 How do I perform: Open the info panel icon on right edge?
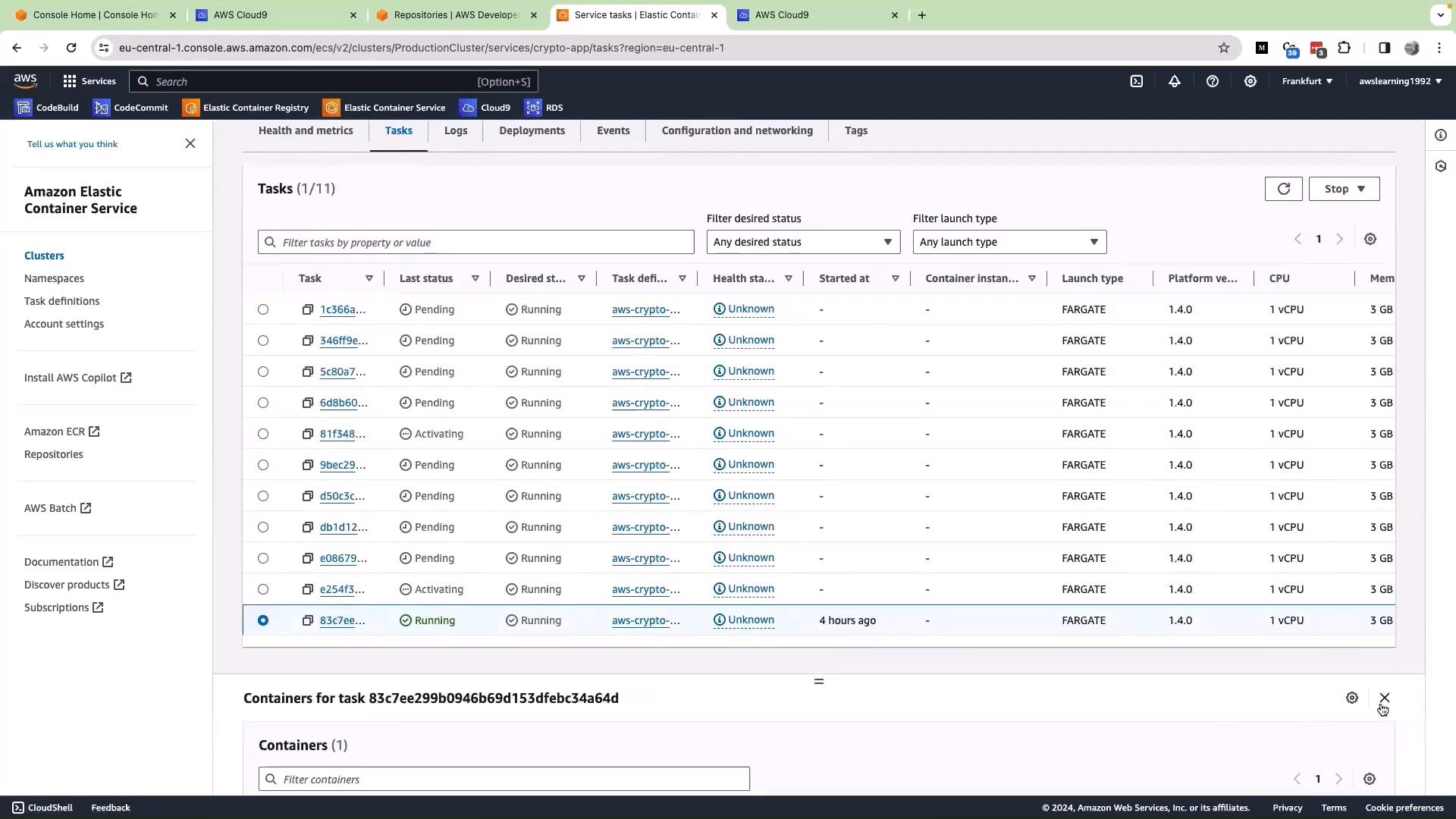click(x=1441, y=135)
